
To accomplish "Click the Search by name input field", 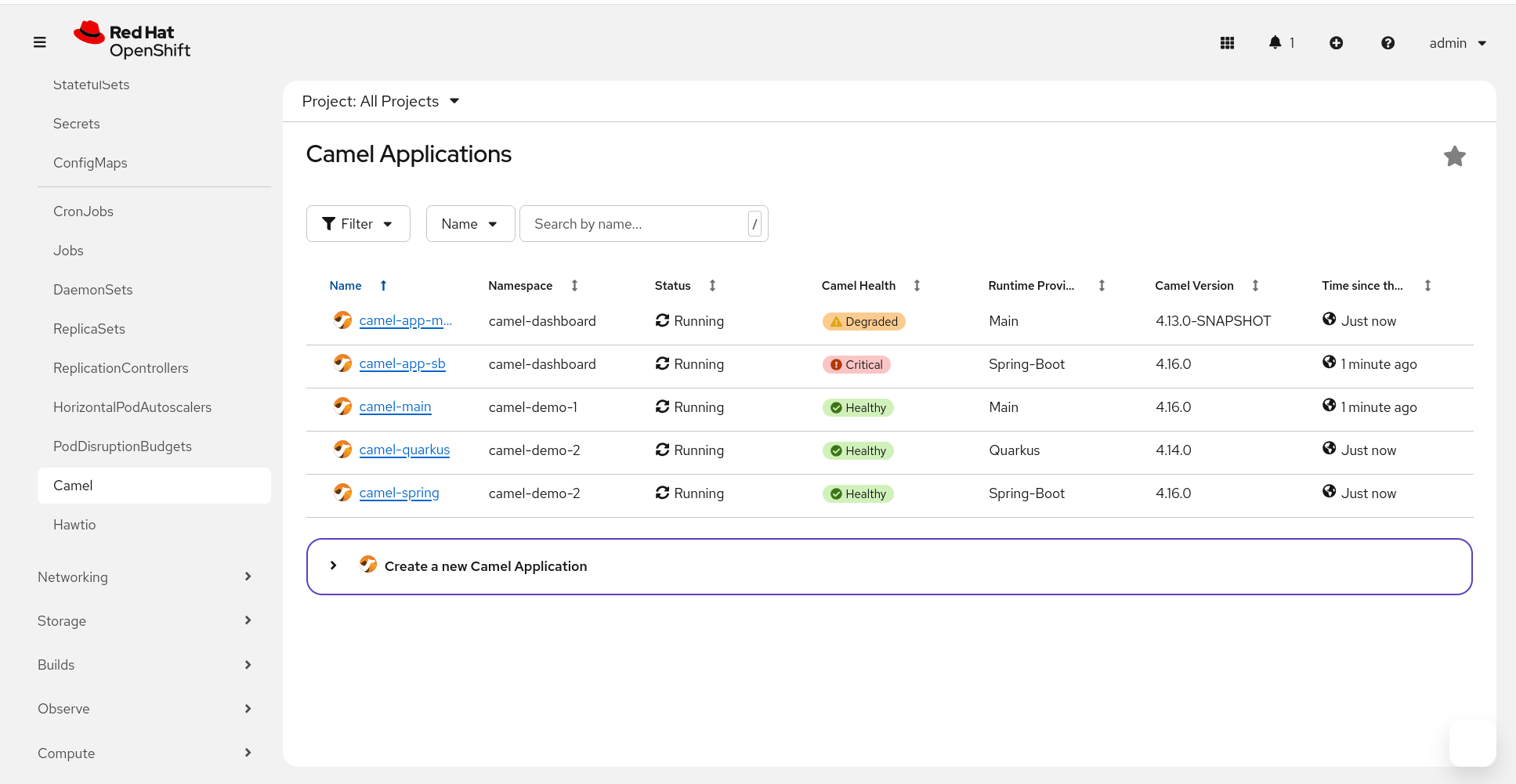I will [635, 224].
